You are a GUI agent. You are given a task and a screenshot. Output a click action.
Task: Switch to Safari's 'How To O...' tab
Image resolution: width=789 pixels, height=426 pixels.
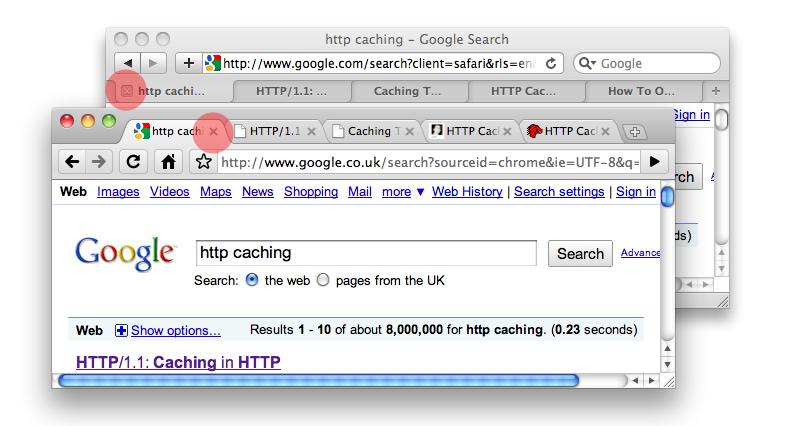point(642,91)
